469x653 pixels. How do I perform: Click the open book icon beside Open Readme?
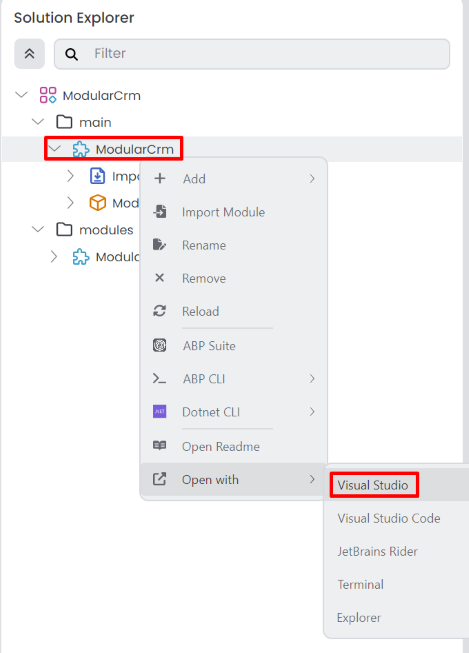coord(160,446)
